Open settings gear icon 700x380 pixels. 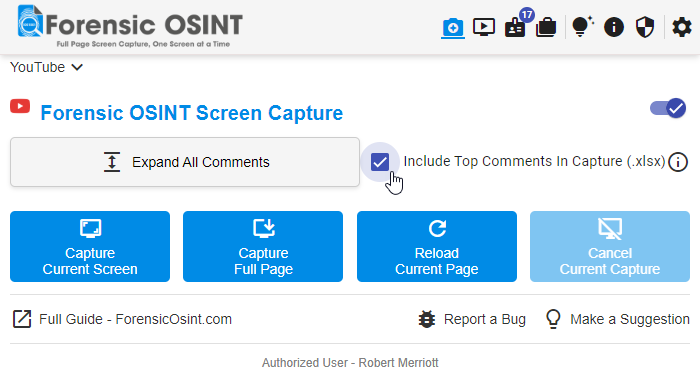[x=682, y=27]
